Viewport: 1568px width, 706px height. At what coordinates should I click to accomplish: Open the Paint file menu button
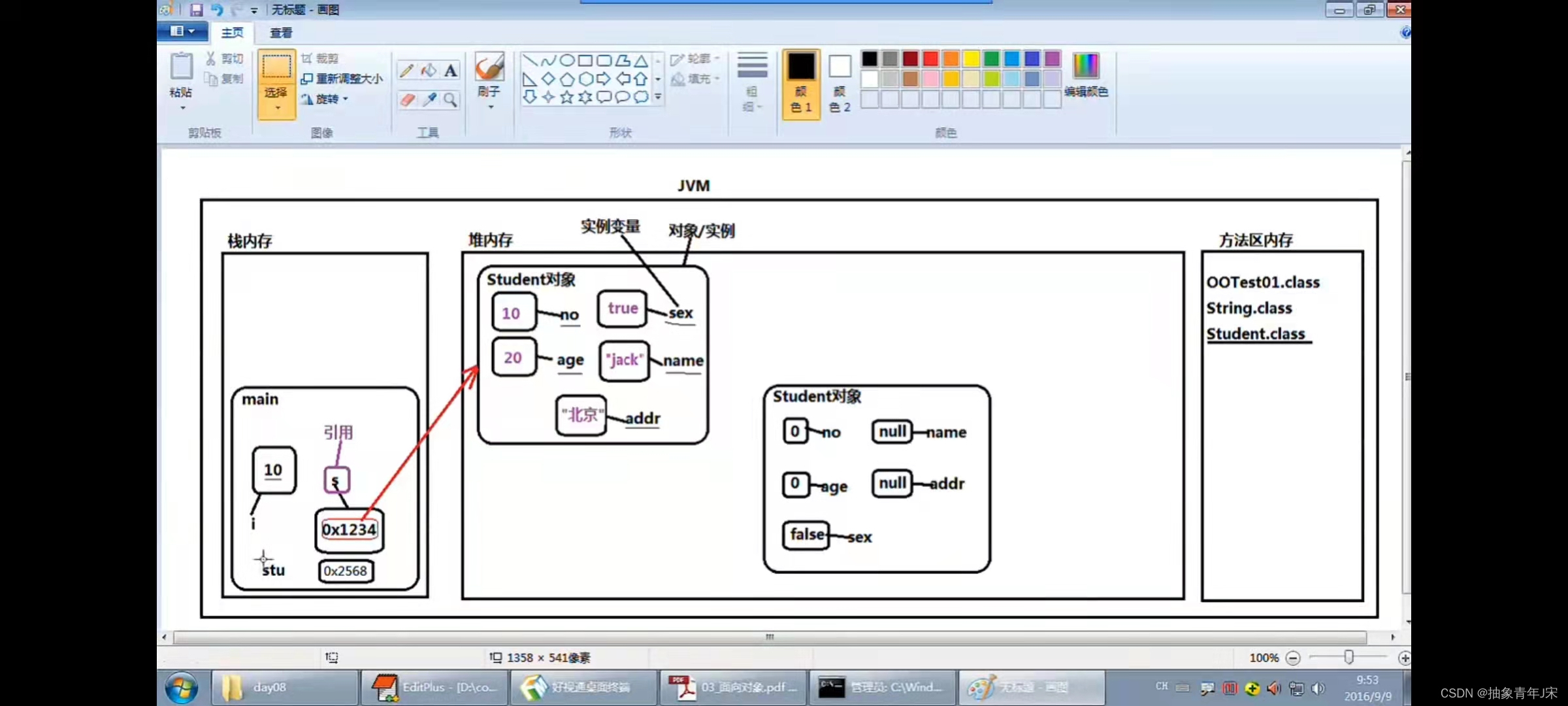pyautogui.click(x=182, y=31)
